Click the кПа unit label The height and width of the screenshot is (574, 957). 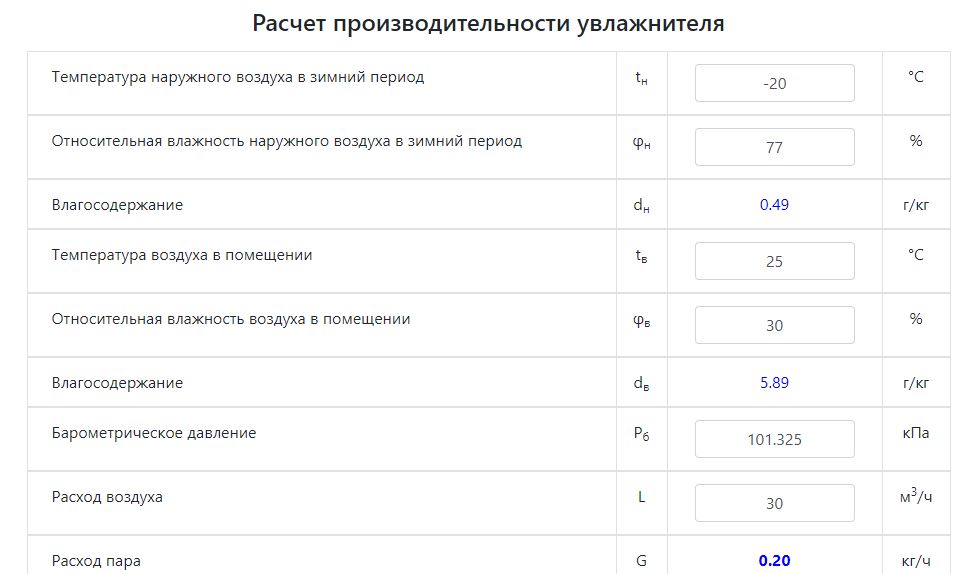pos(915,433)
